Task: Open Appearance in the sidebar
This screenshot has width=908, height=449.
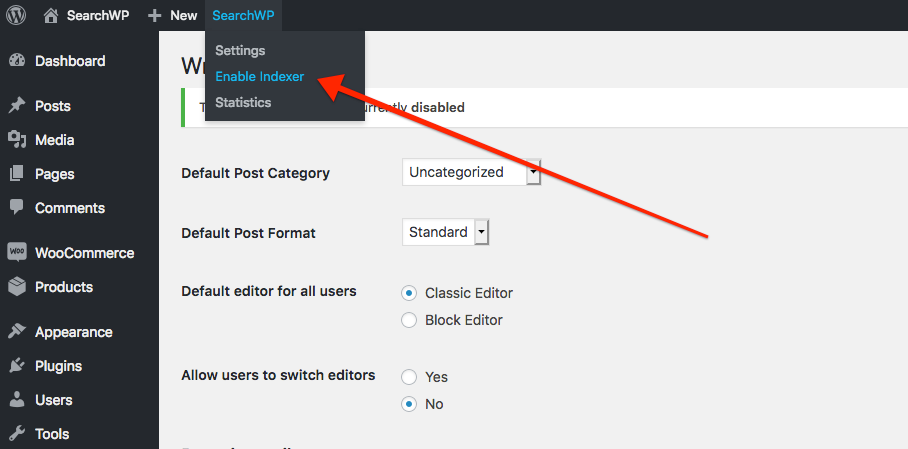Action: pos(74,332)
